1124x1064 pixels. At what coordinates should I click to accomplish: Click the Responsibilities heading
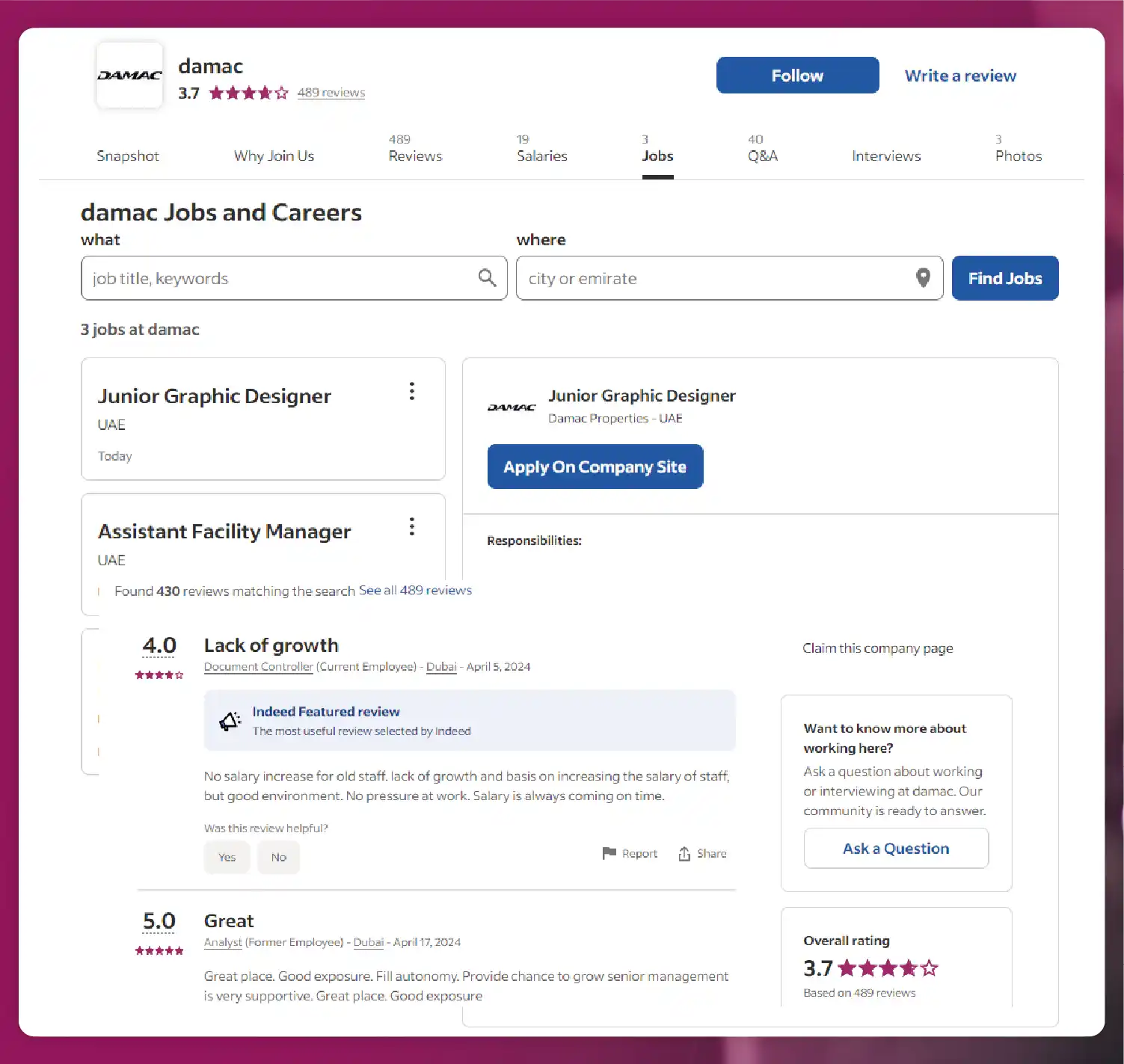[x=534, y=541]
